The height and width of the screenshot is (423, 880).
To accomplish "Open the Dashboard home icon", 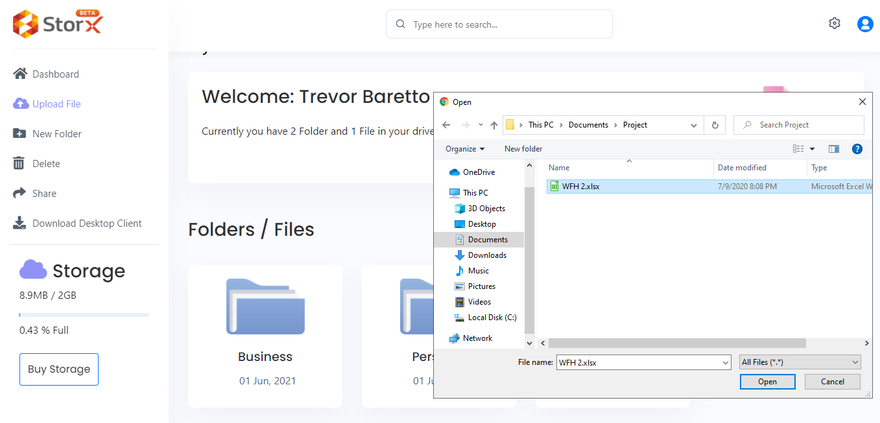I will [19, 74].
